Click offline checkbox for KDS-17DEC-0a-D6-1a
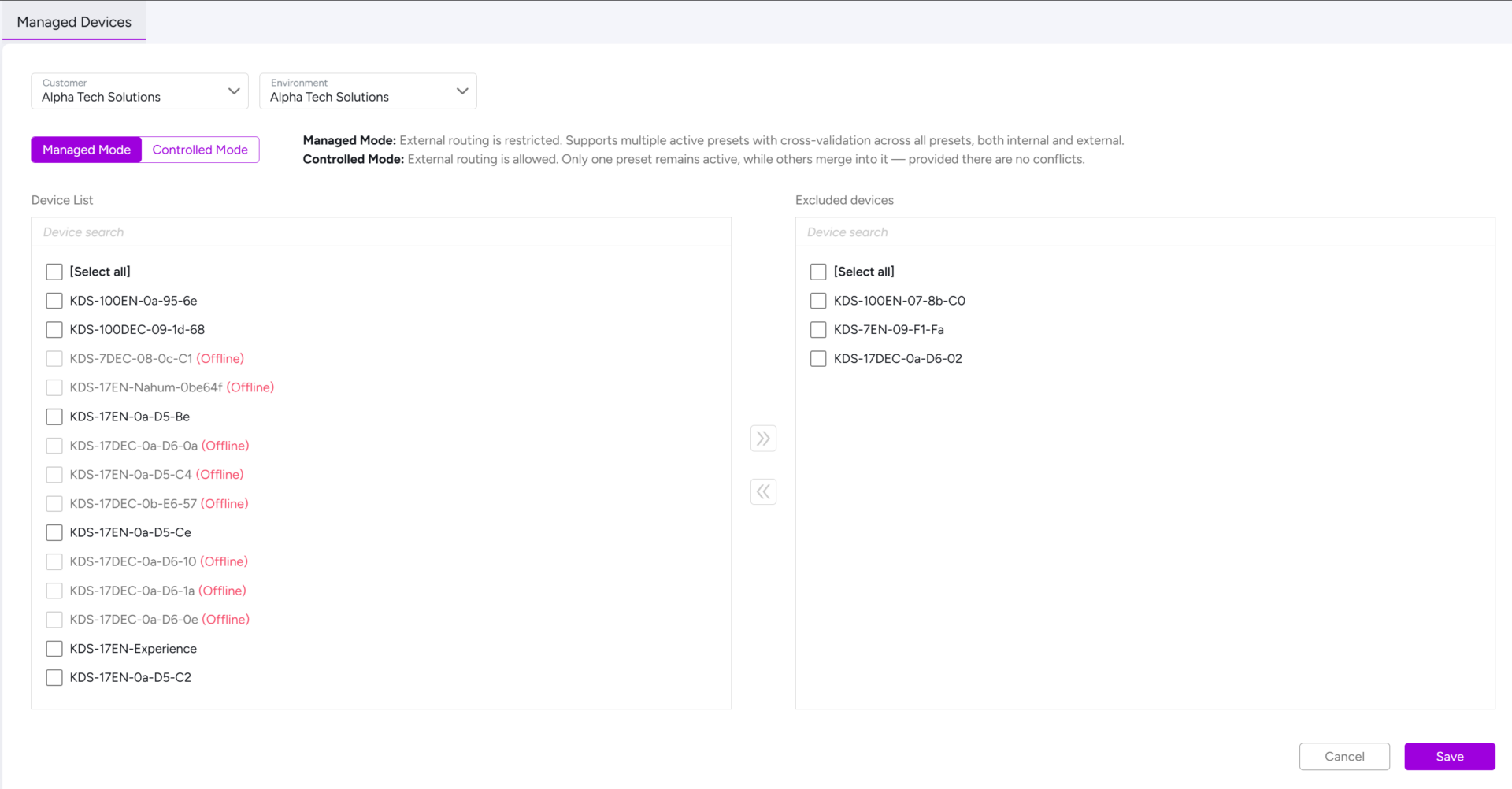1512x789 pixels. tap(54, 591)
